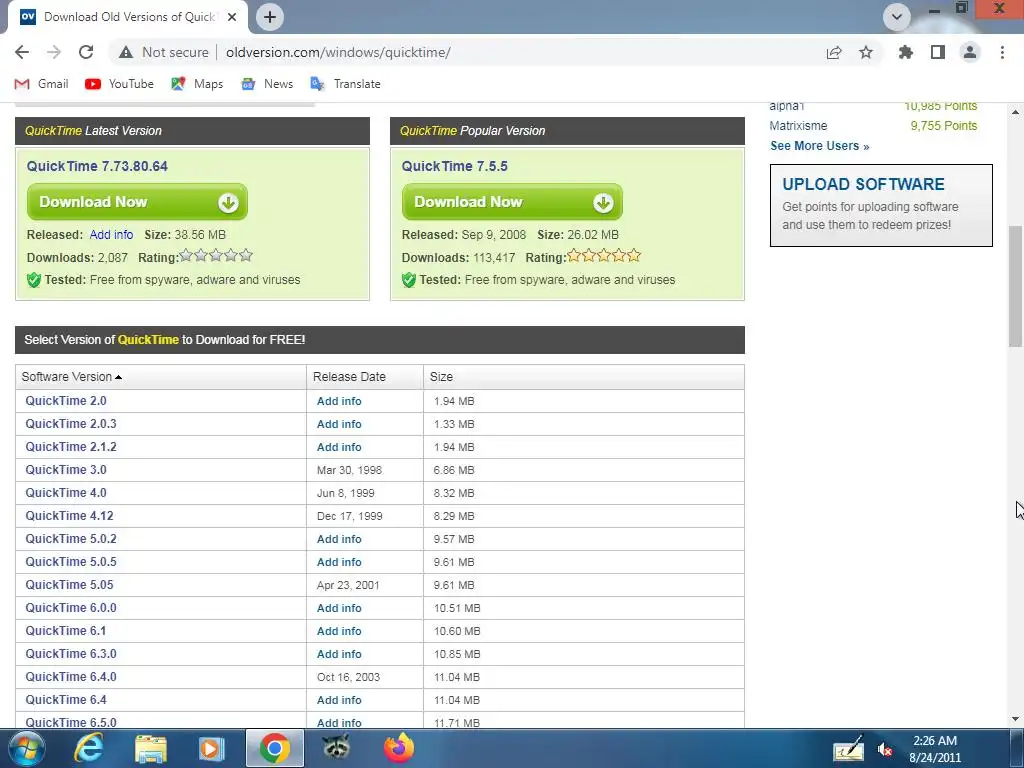Click the Not secure warning icon
Viewport: 1024px width, 768px height.
pos(126,52)
